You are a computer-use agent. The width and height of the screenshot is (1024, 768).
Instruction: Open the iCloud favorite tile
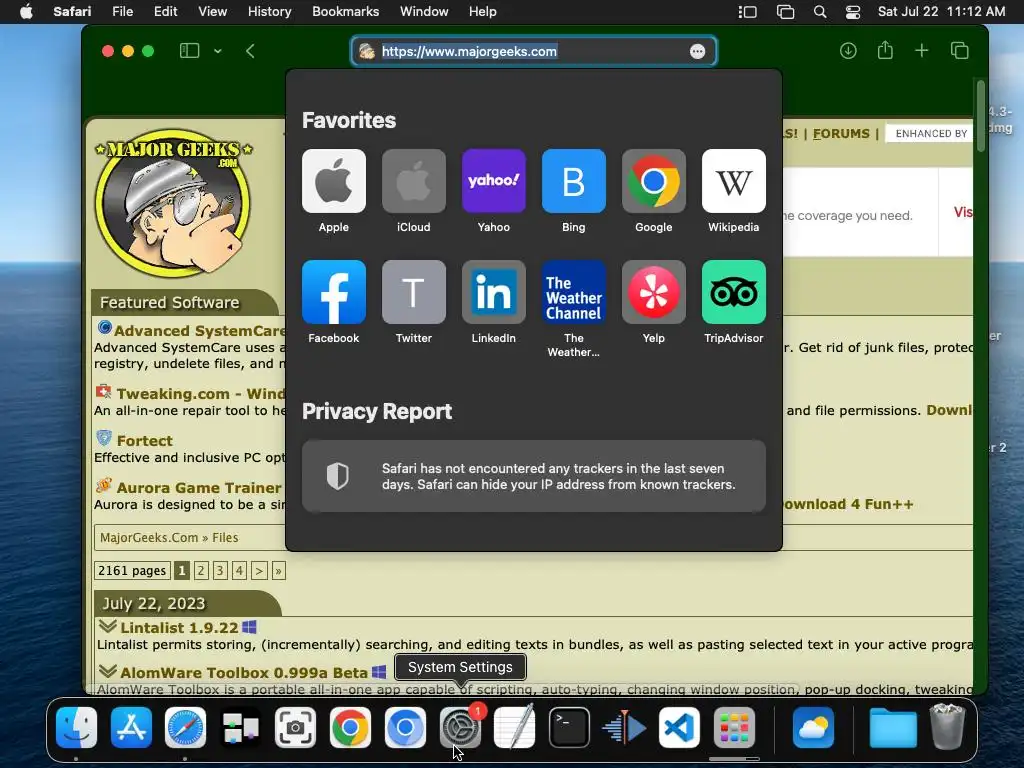click(x=414, y=181)
